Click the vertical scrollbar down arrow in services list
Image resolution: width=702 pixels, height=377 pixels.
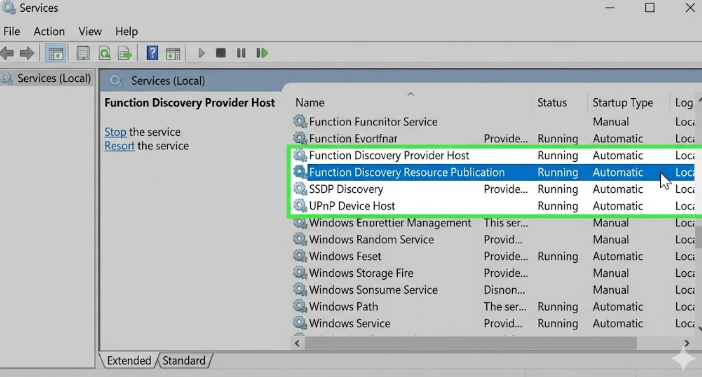[x=699, y=328]
